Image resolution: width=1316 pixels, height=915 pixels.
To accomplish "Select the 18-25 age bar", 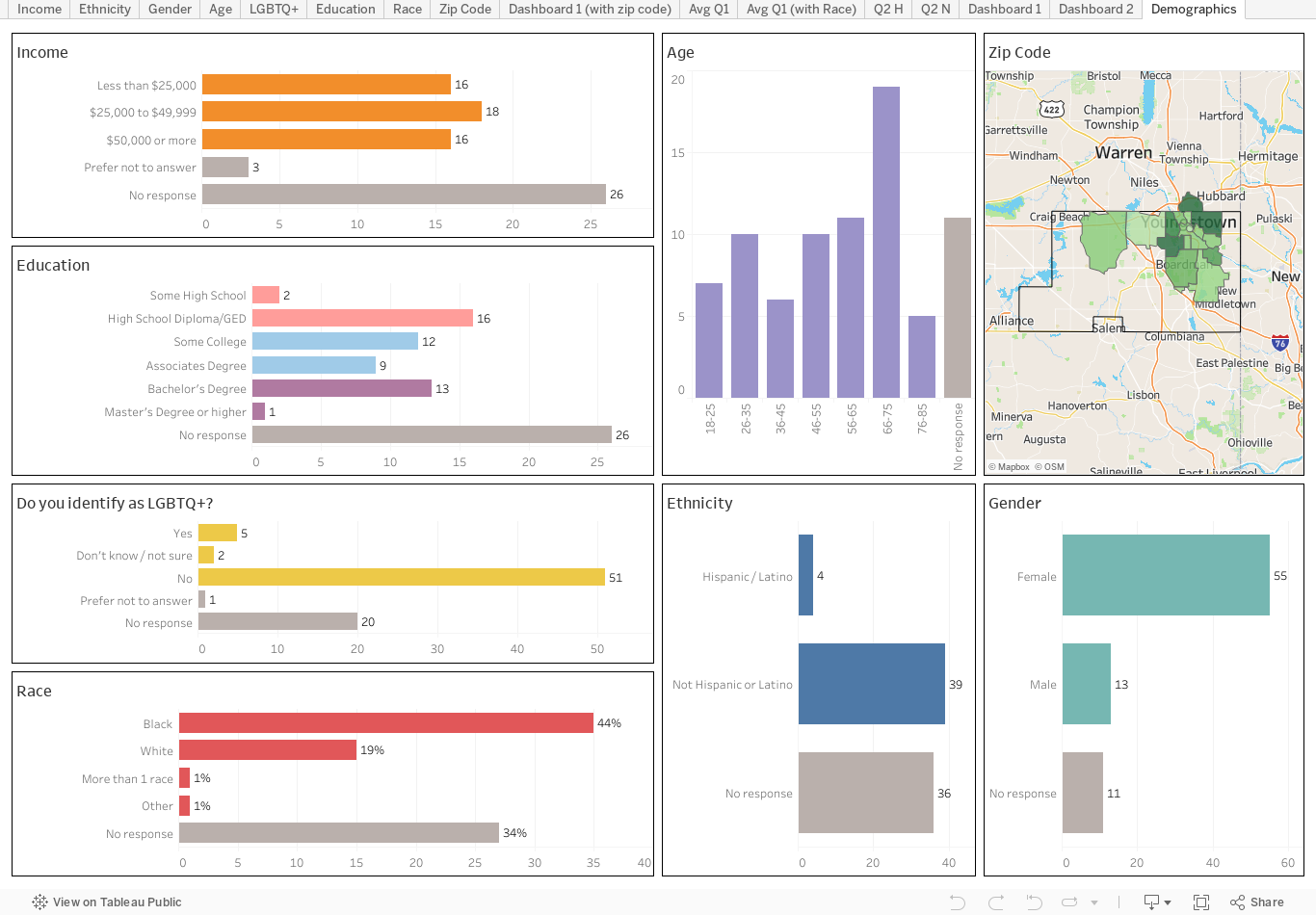I will [709, 340].
